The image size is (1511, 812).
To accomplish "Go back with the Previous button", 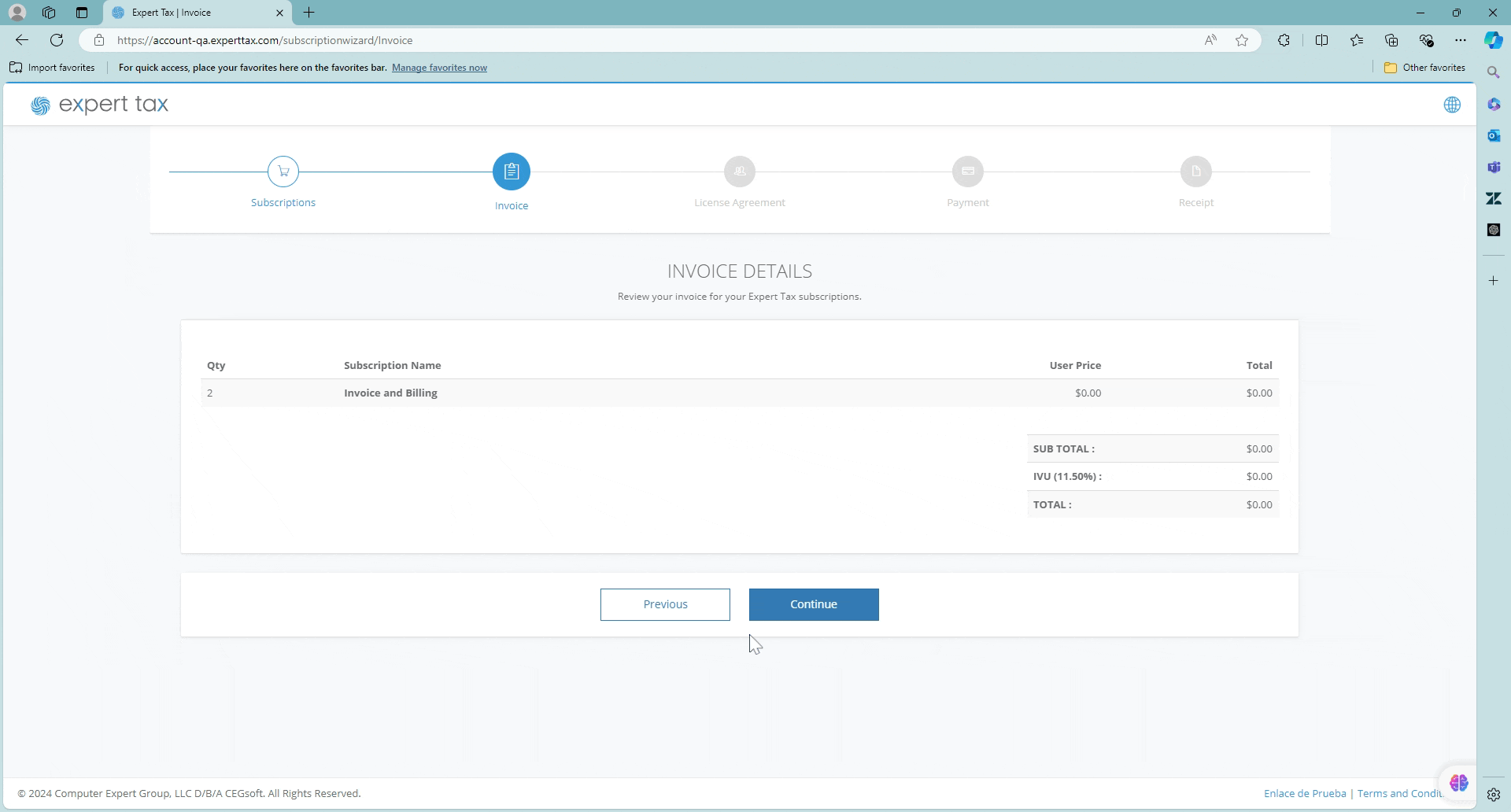I will point(665,604).
